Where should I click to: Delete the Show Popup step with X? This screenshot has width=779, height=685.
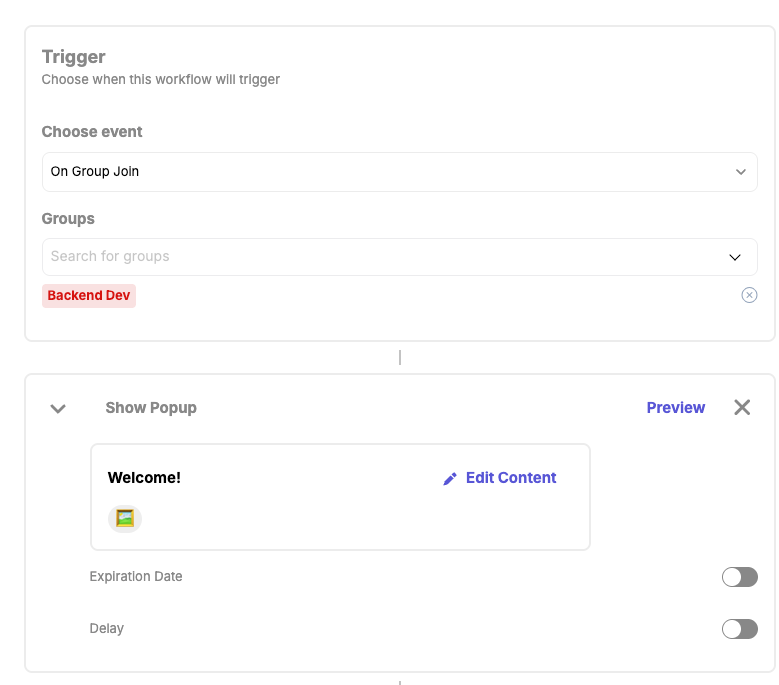point(742,407)
